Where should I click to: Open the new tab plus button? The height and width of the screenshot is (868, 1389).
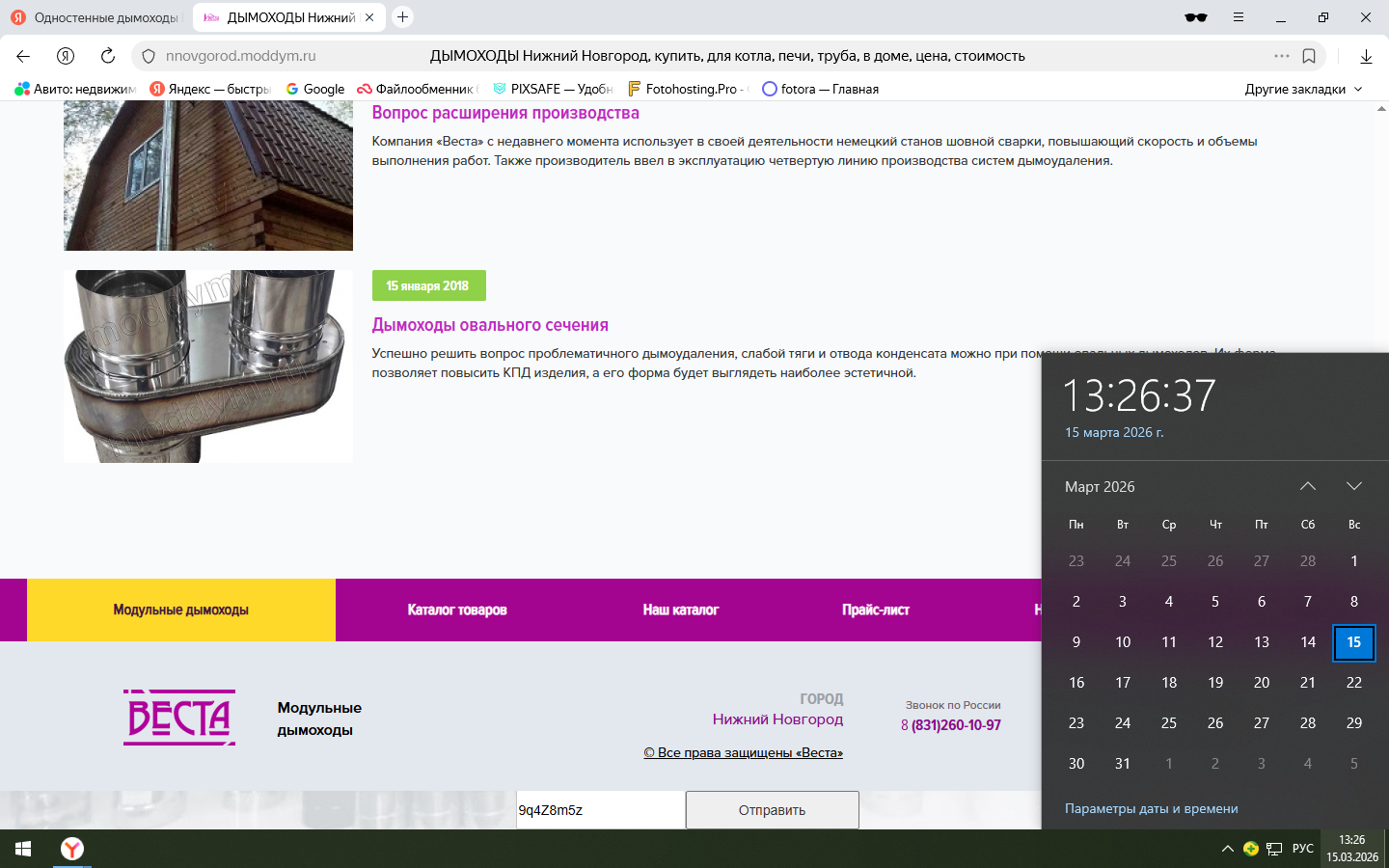coord(403,17)
